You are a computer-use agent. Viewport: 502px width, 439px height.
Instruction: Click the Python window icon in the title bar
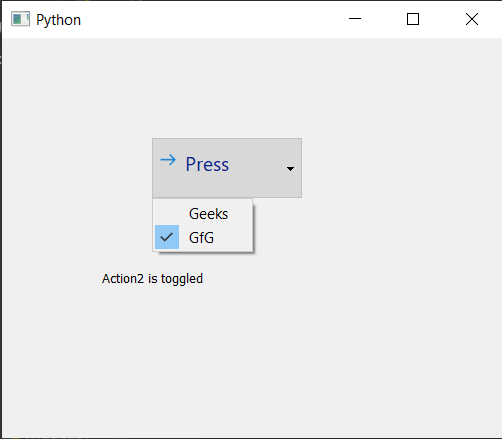[20, 19]
